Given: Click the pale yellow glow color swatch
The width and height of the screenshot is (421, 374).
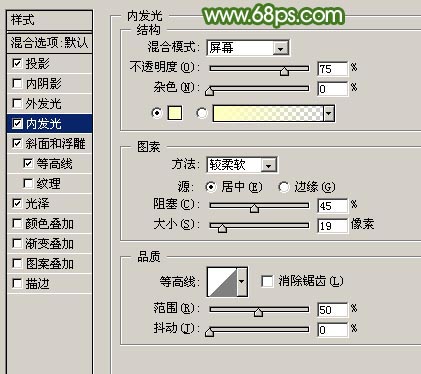Looking at the screenshot, I should [x=175, y=113].
